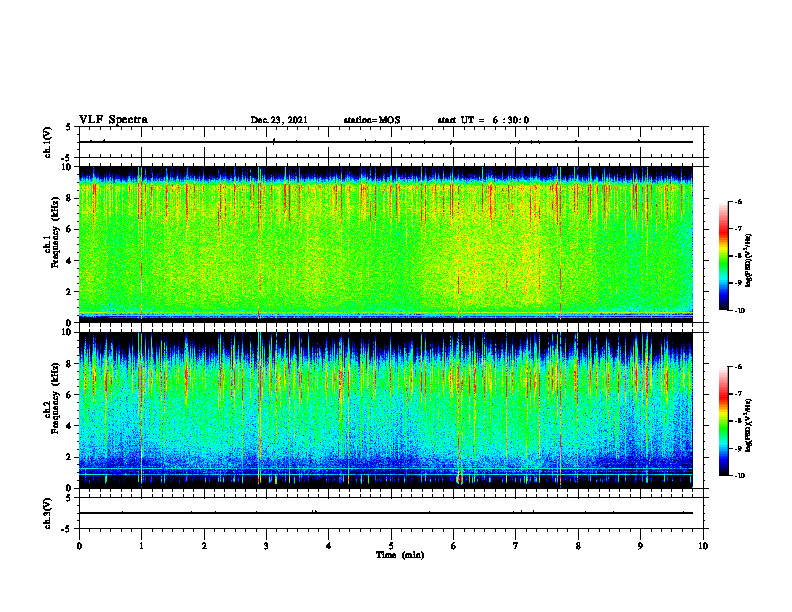Viewport: 792px width, 612px height.
Task: Click the ch.1 voltage waveform trace
Action: tap(386, 142)
